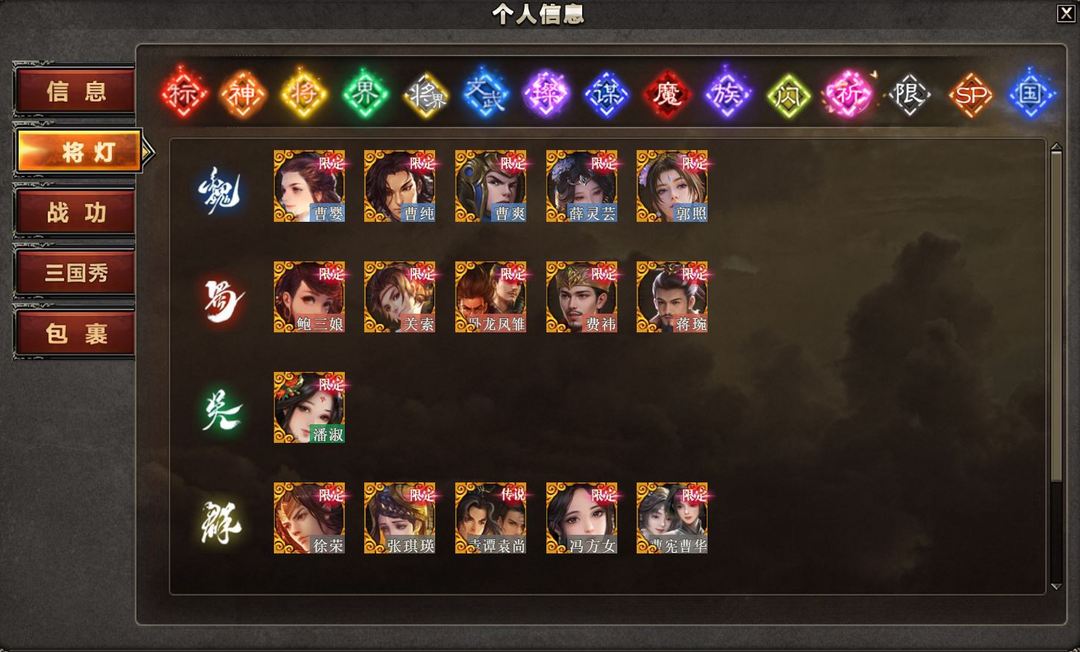
Task: Click the 曹婴 character portrait
Action: point(309,186)
